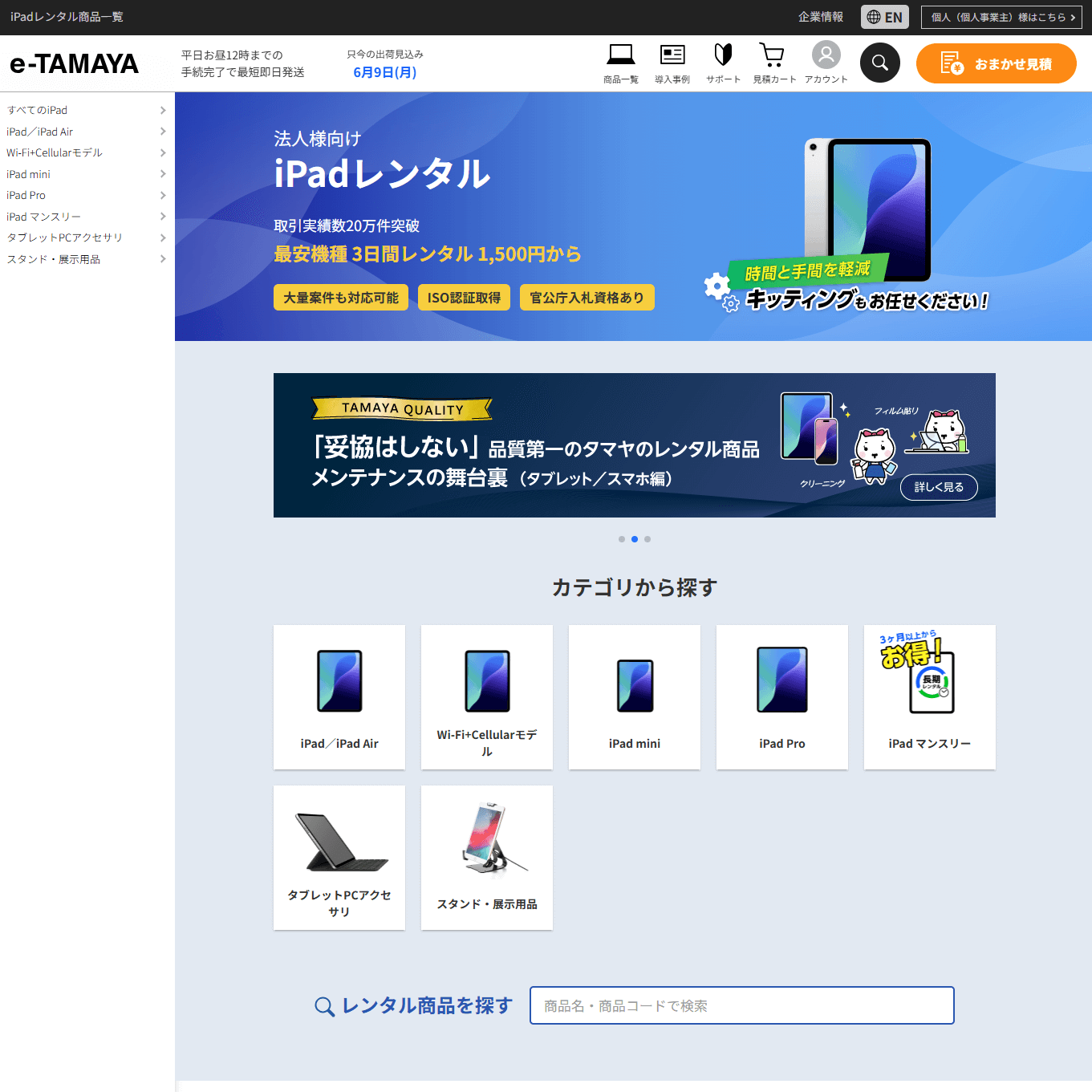Viewport: 1092px width, 1092px height.
Task: Click the カテゴリから探す heading
Action: [635, 587]
